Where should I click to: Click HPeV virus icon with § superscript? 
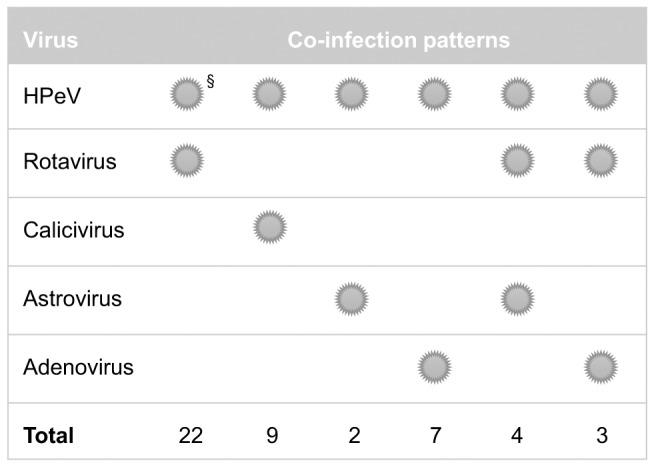coord(187,95)
